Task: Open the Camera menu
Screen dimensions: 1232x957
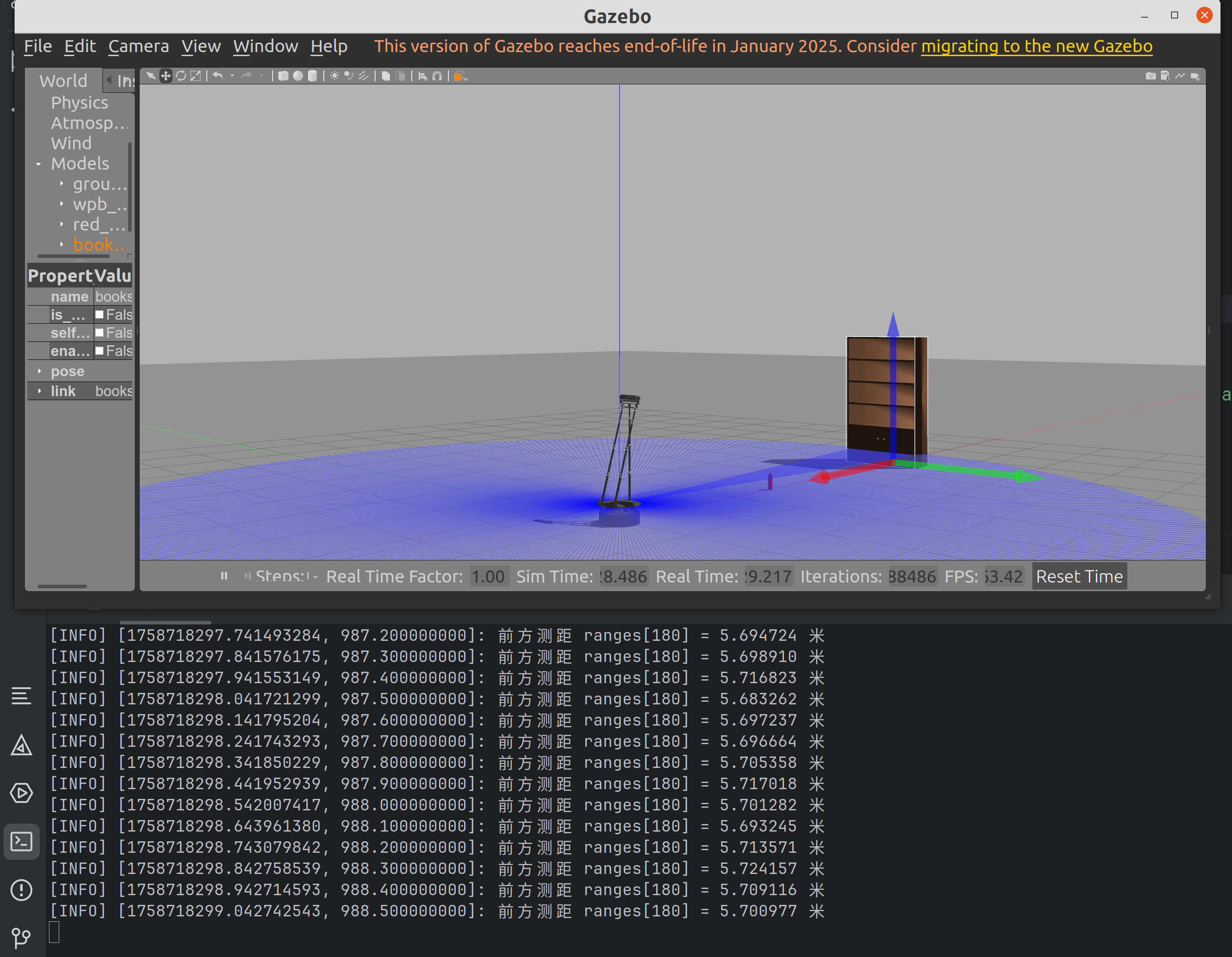Action: (138, 46)
